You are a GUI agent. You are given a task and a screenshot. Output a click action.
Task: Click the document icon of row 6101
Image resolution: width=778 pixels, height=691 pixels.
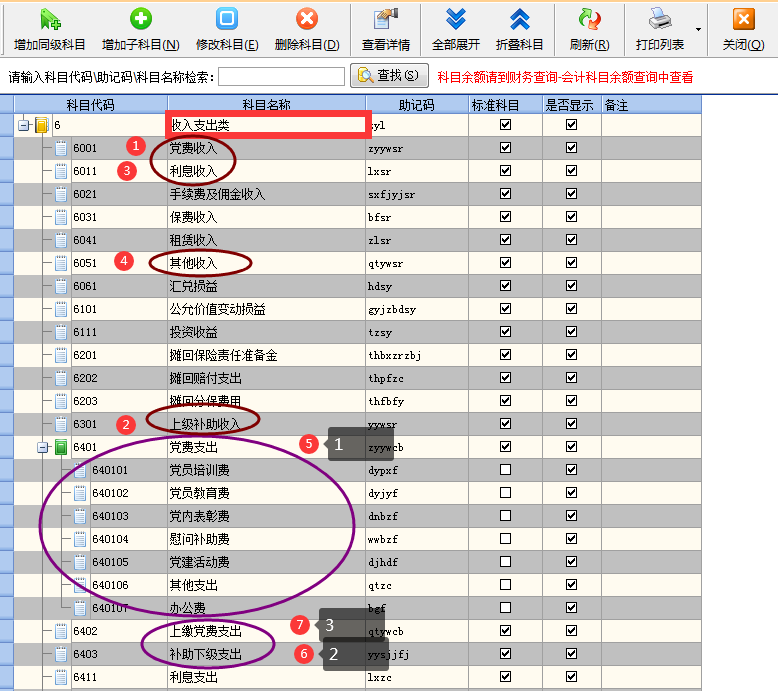click(61, 309)
